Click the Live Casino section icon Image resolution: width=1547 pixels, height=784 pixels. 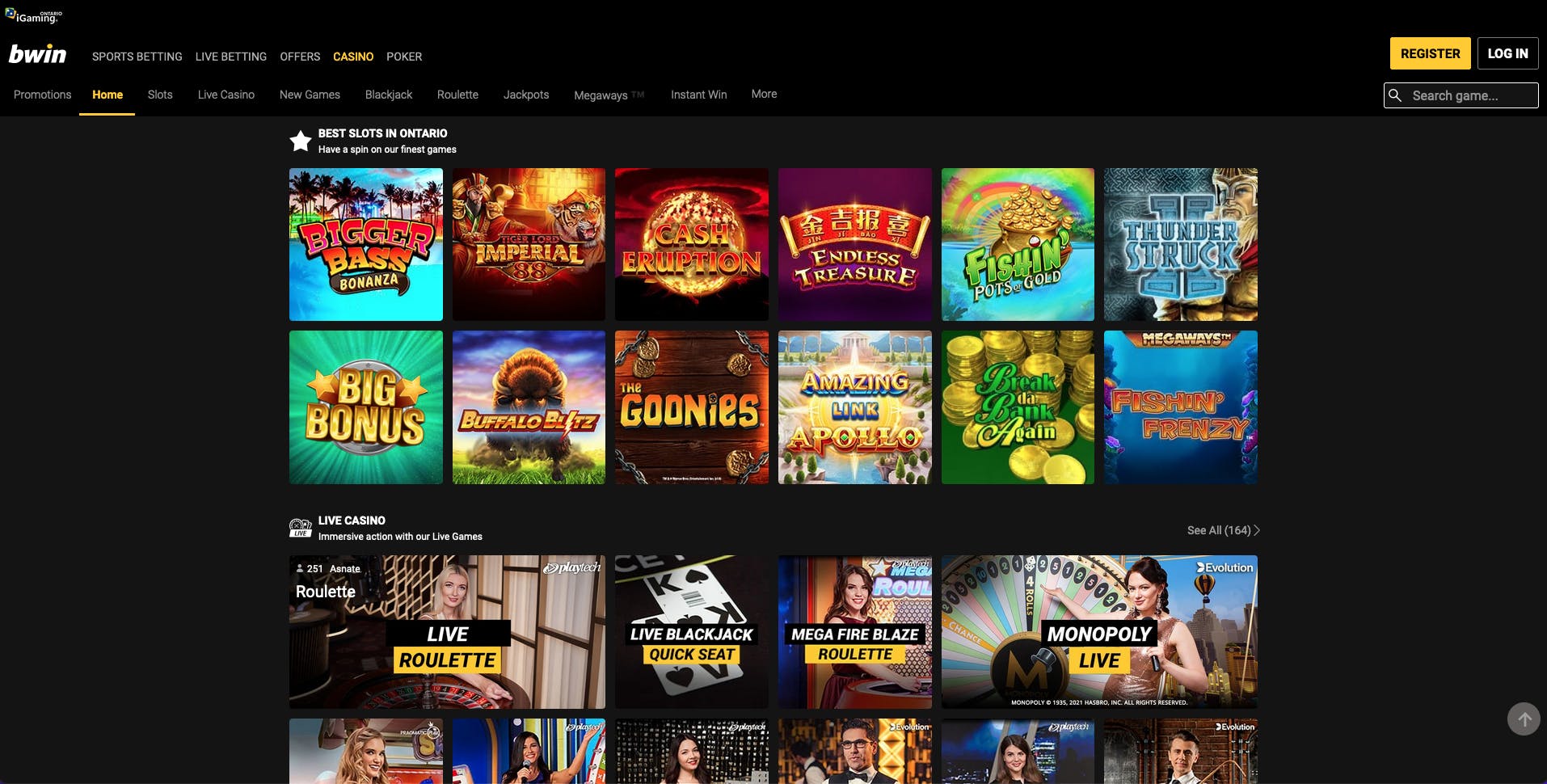pos(301,529)
